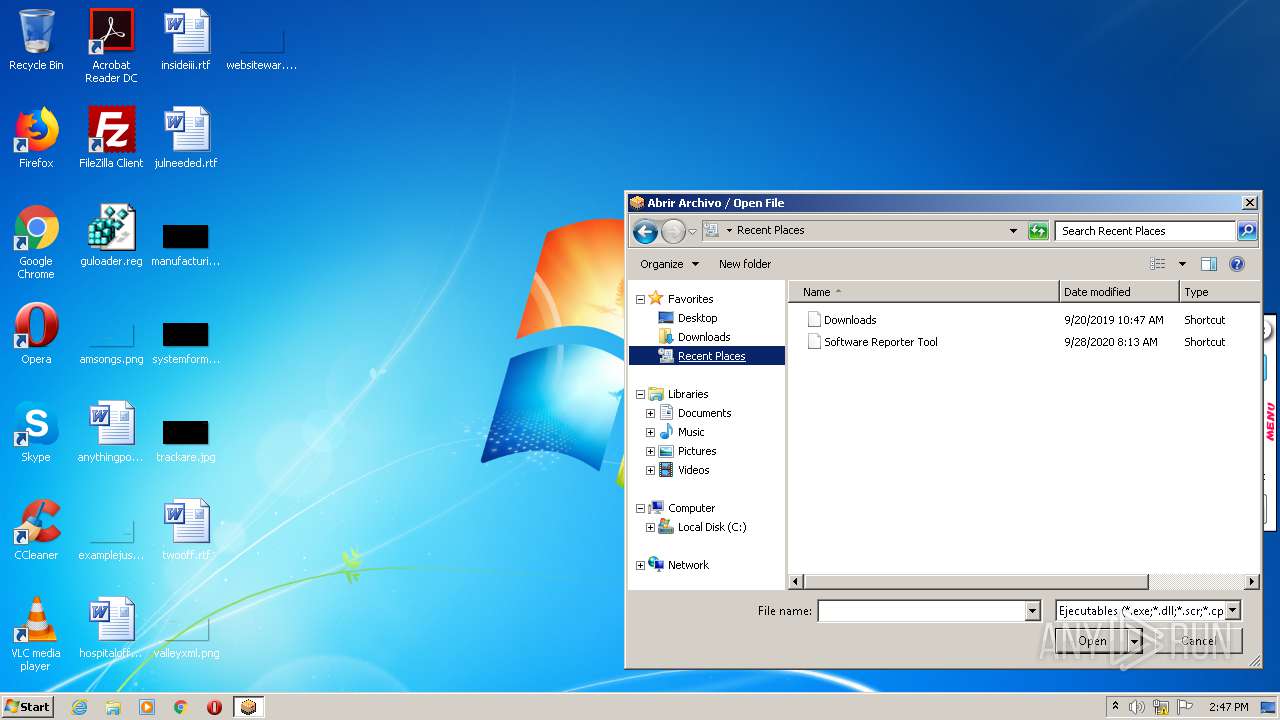Change view using the Views icon
Image resolution: width=1280 pixels, height=720 pixels.
(1158, 264)
